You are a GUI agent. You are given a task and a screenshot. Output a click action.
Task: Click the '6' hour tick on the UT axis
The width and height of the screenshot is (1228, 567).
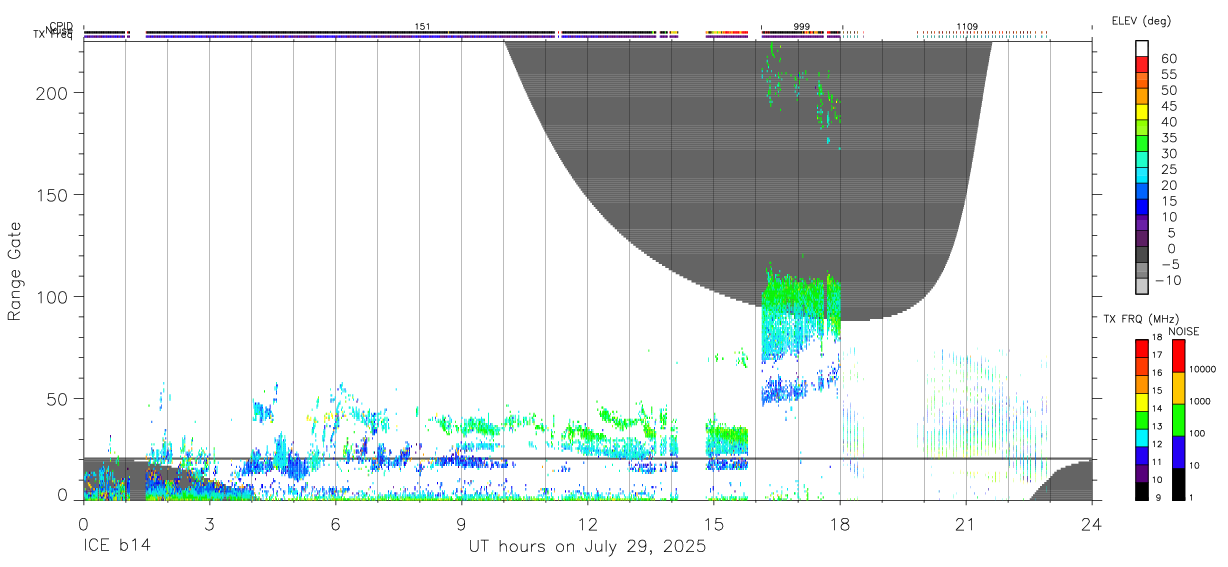click(x=335, y=522)
